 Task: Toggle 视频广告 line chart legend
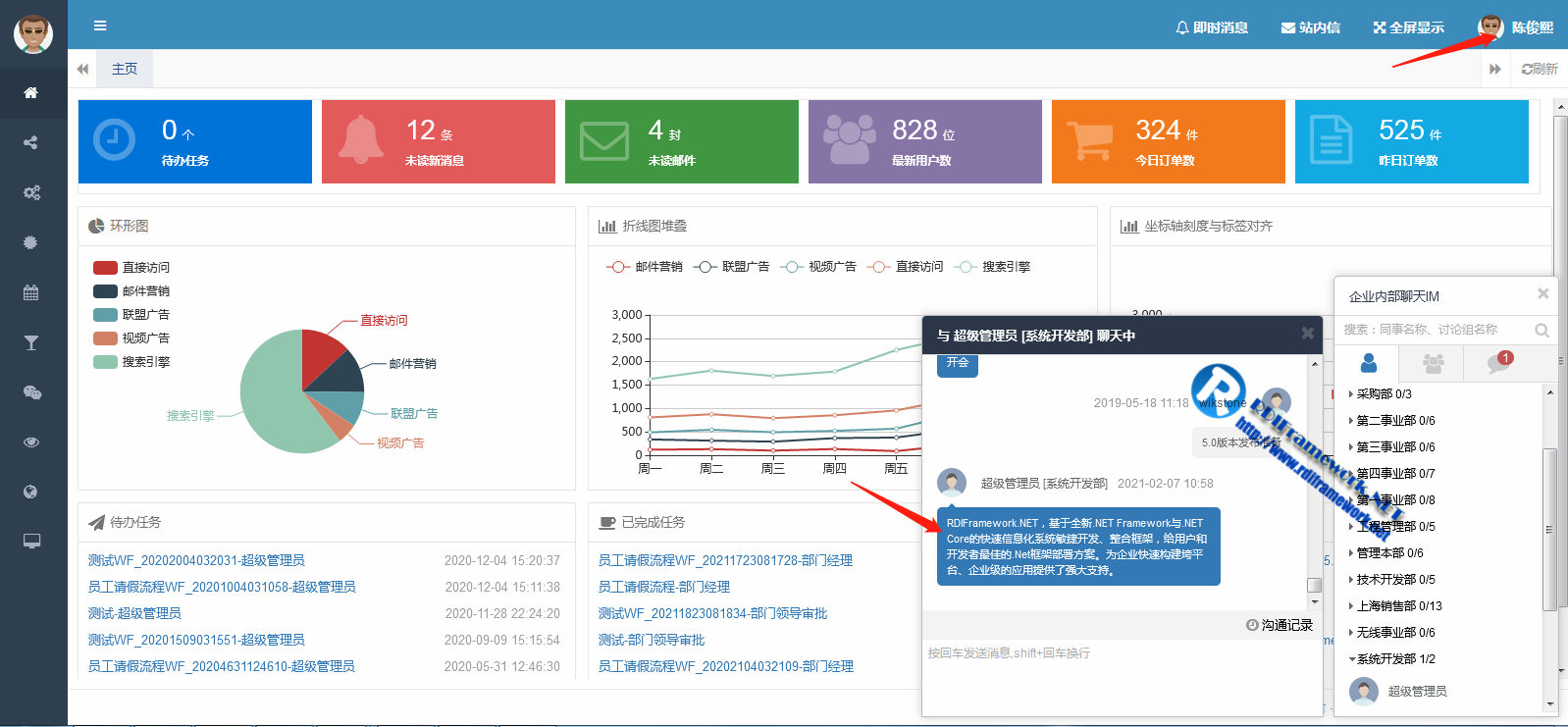[x=817, y=267]
